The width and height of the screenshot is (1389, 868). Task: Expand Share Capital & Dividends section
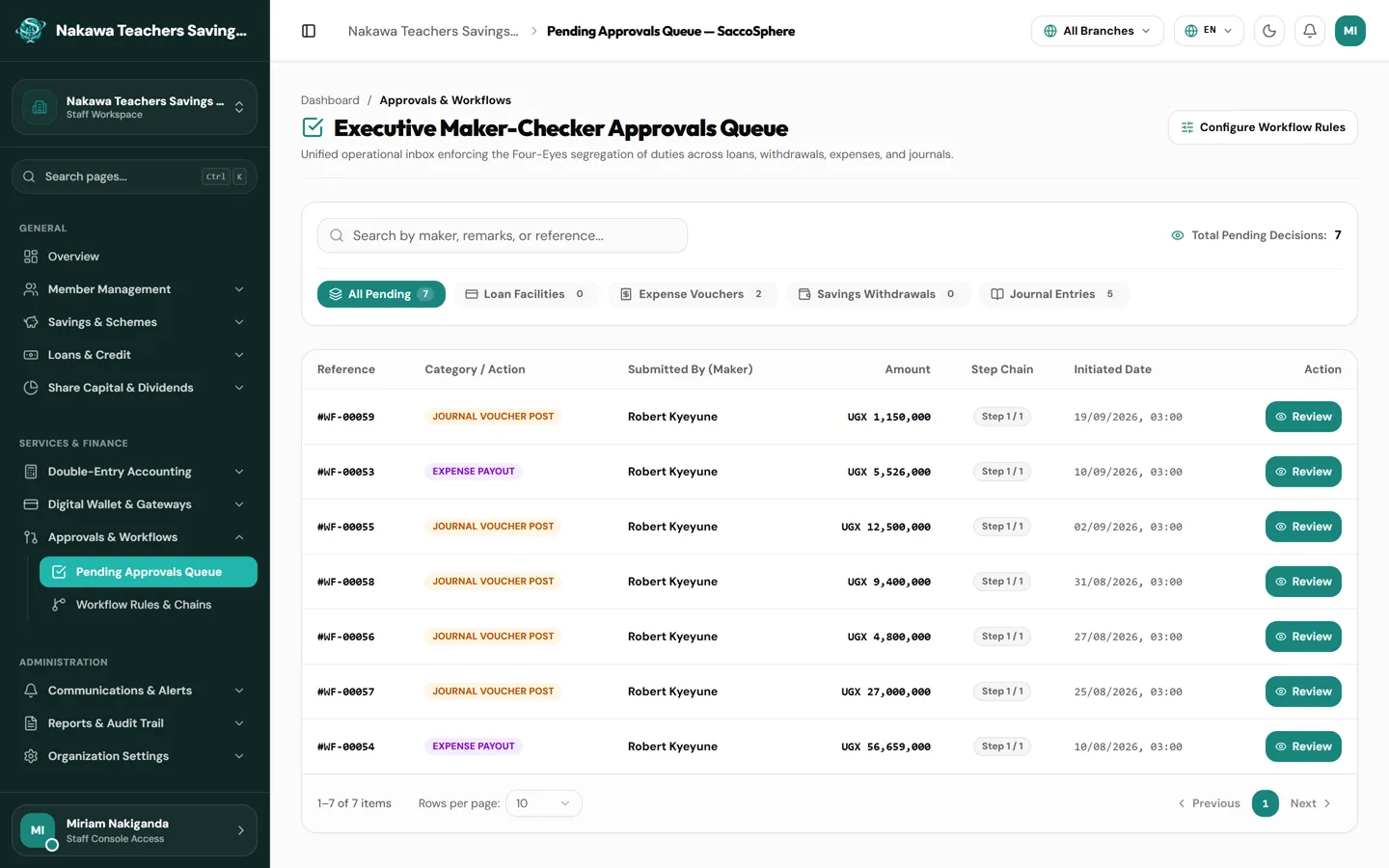[135, 388]
